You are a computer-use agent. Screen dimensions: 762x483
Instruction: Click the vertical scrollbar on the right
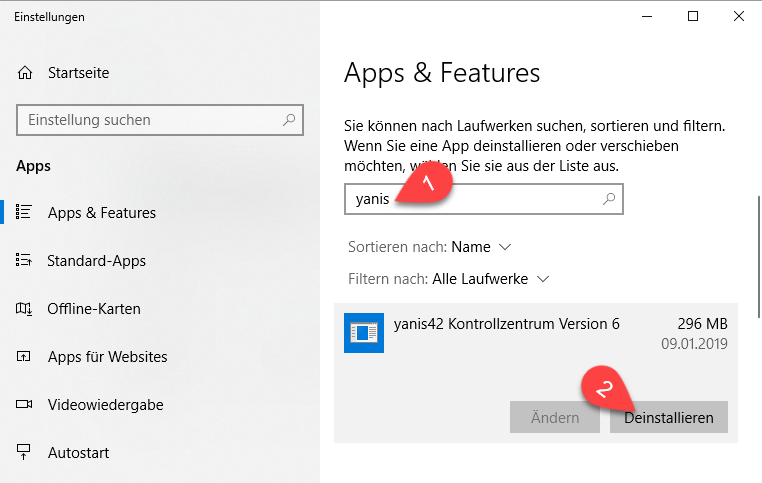pyautogui.click(x=757, y=260)
